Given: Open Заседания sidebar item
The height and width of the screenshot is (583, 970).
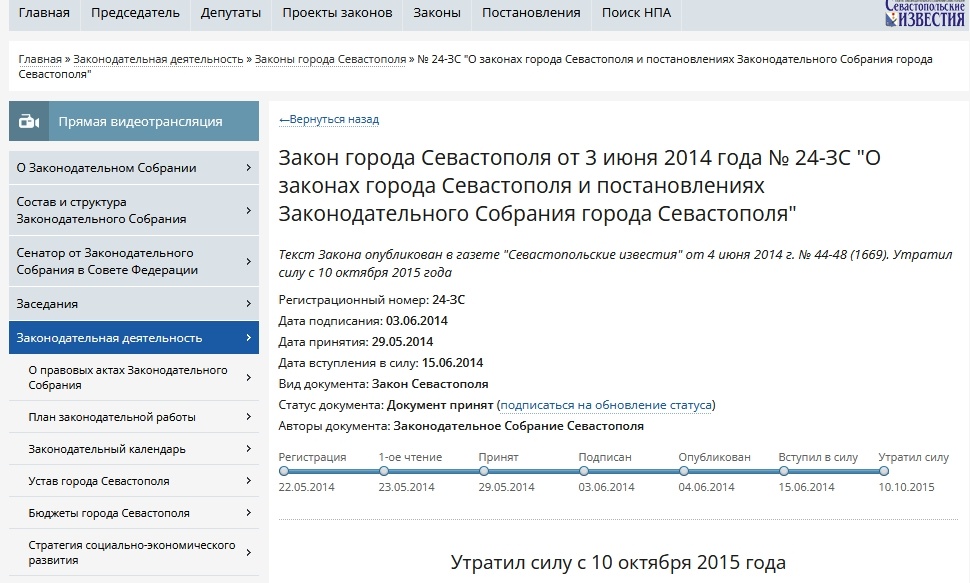Looking at the screenshot, I should (x=134, y=304).
